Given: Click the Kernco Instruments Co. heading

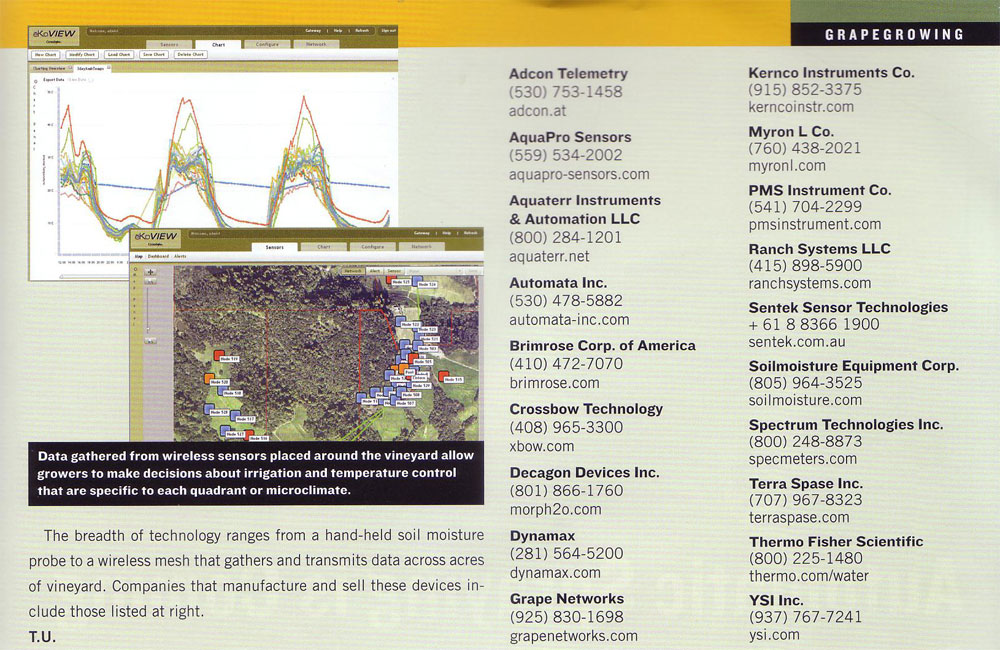Looking at the screenshot, I should 832,73.
